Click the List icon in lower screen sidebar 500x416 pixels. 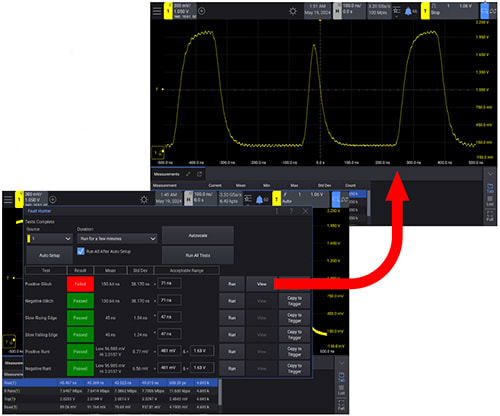tap(341, 390)
